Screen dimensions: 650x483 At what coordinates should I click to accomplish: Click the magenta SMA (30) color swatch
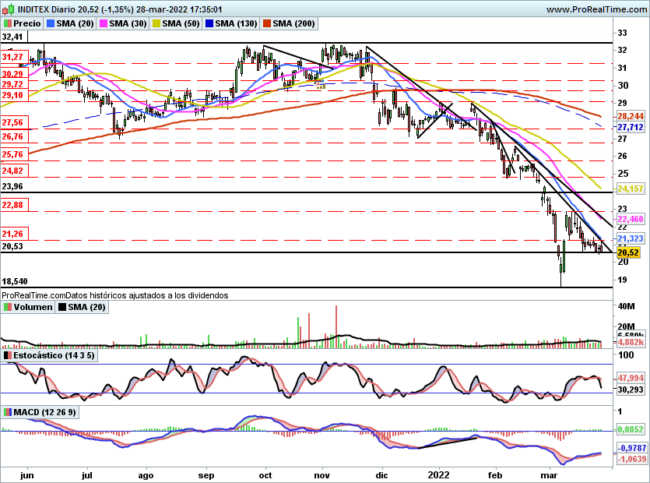104,24
